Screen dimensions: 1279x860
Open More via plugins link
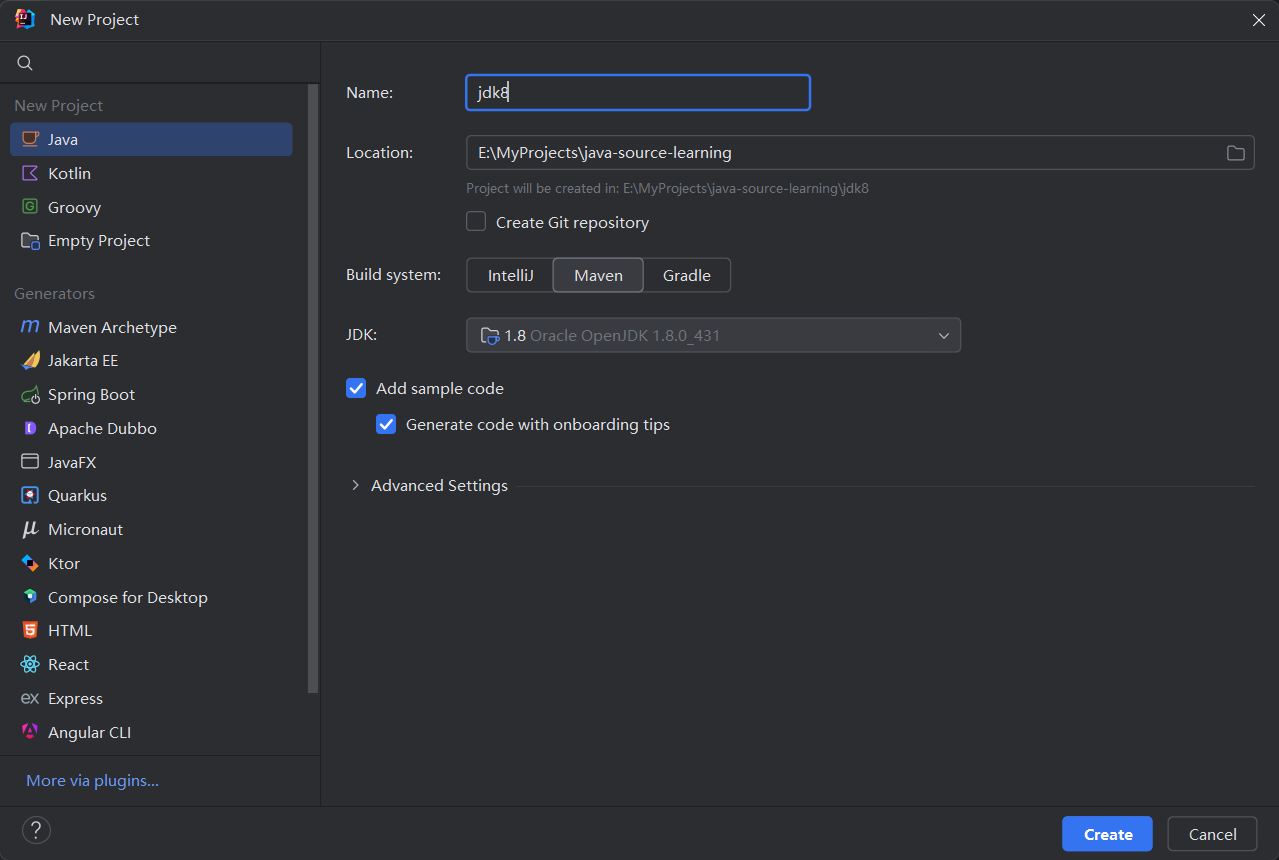92,781
